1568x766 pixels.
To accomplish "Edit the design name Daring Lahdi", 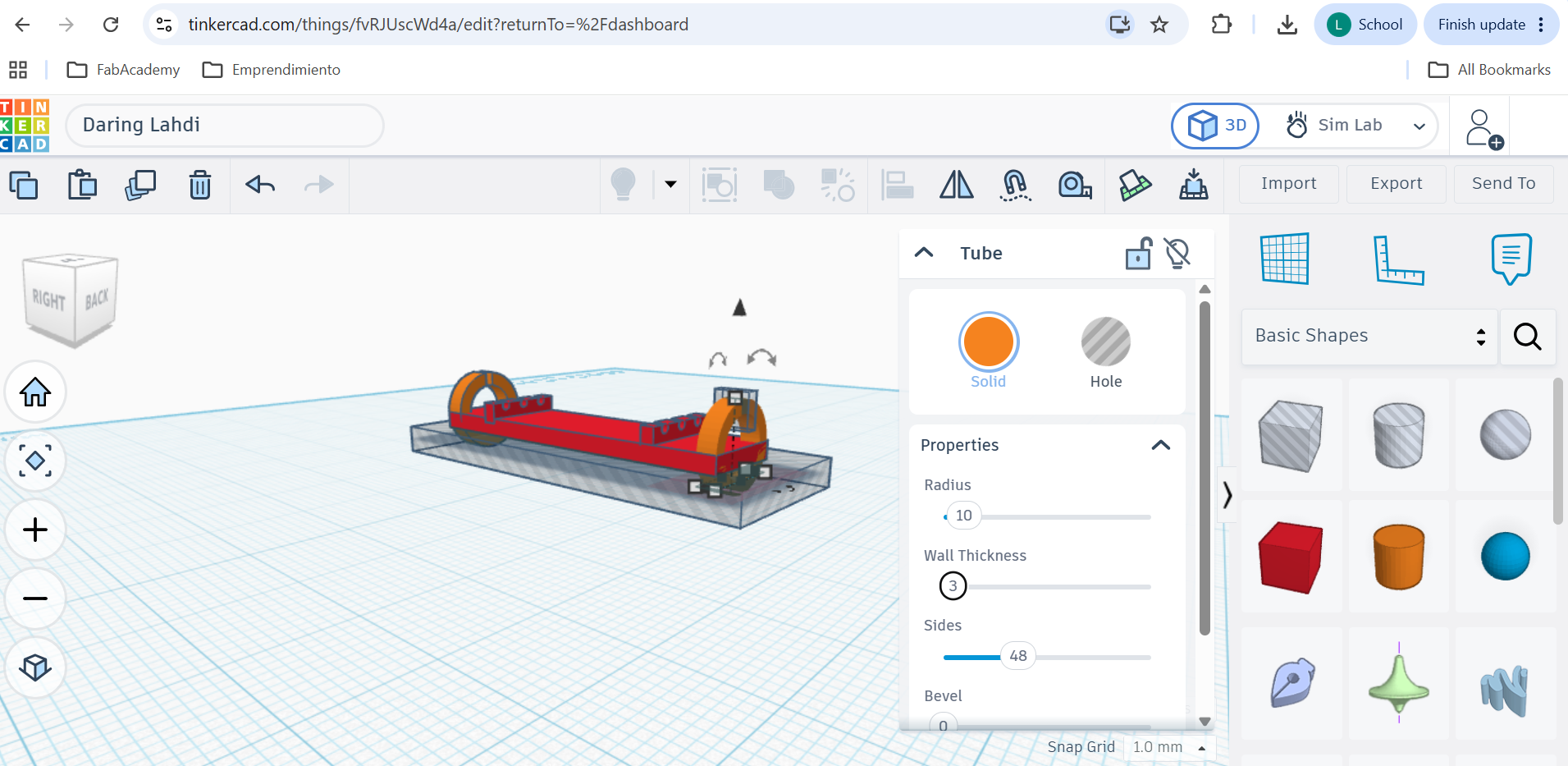I will [224, 125].
